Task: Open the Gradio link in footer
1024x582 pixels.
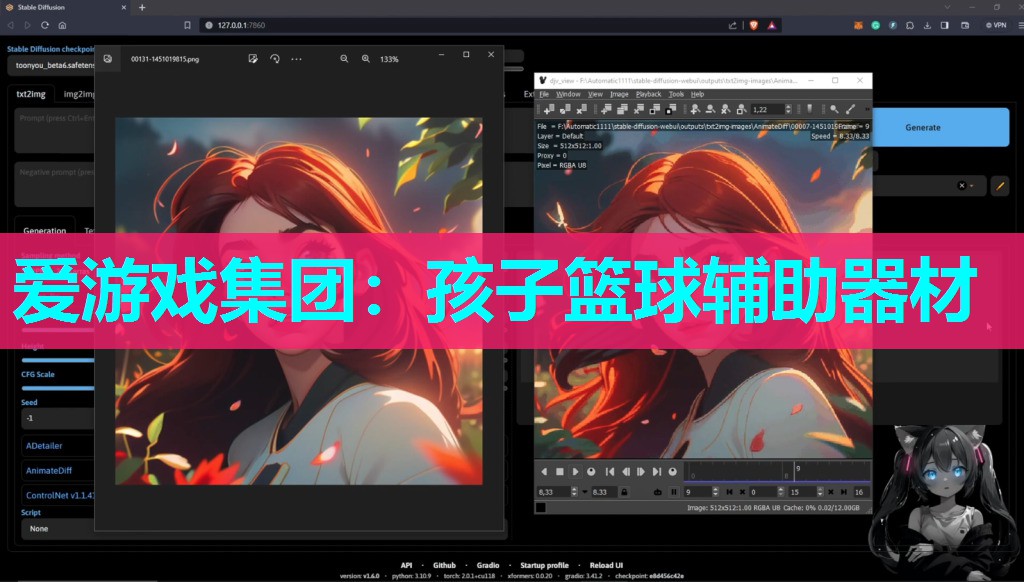Action: (x=488, y=565)
